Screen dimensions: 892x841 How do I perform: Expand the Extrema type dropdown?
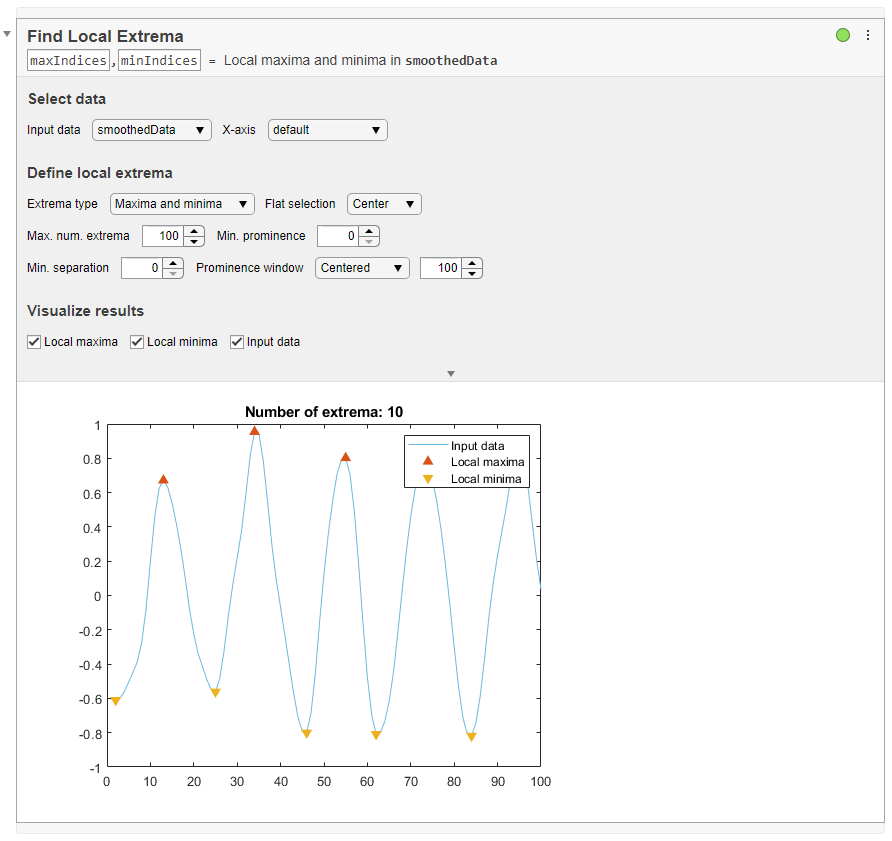coord(181,204)
